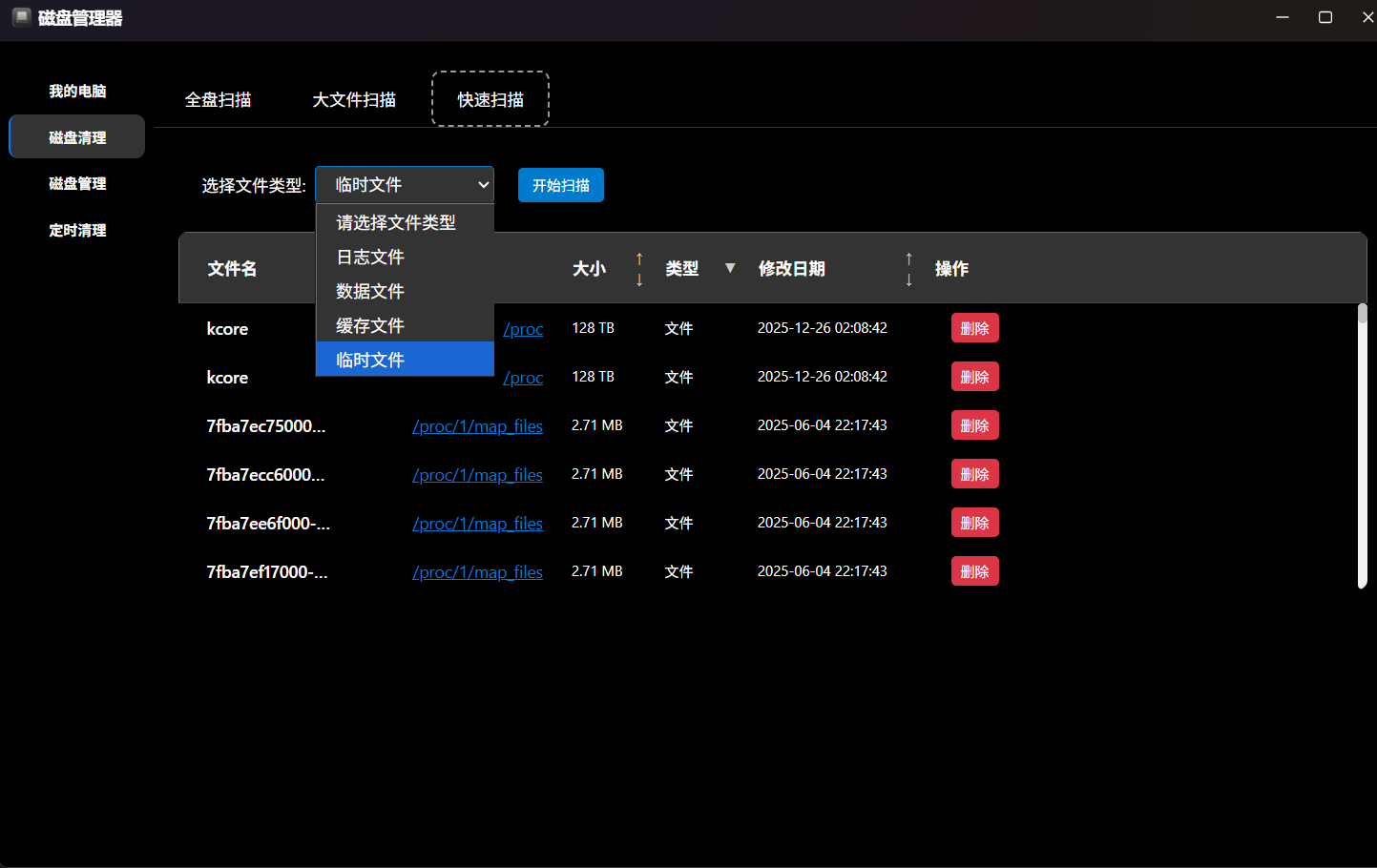Click the 文件名 column header
The width and height of the screenshot is (1377, 868).
(x=232, y=269)
